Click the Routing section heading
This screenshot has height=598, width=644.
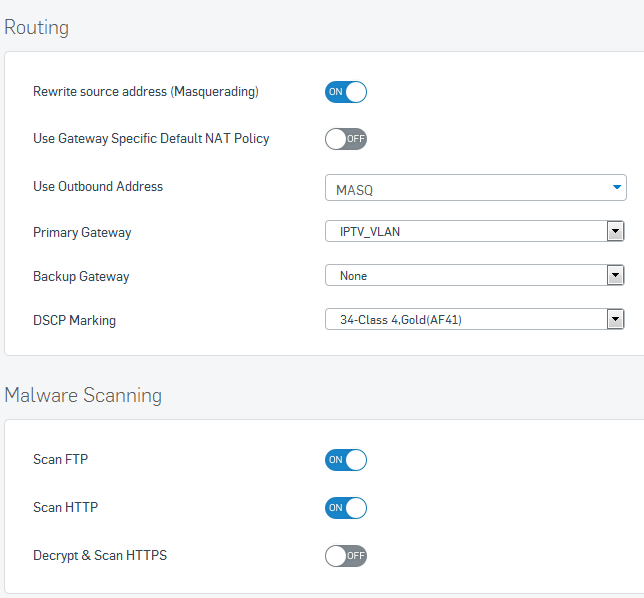click(x=37, y=28)
